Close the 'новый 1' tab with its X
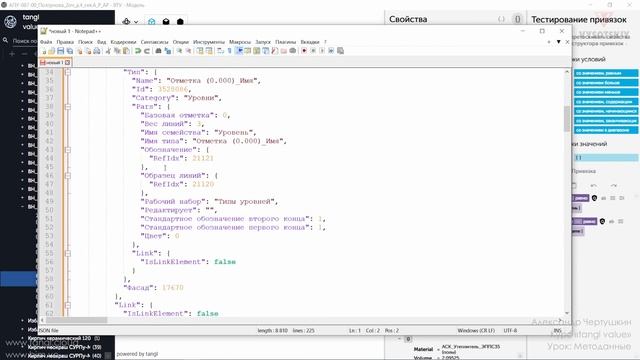The width and height of the screenshot is (640, 360). coord(67,62)
